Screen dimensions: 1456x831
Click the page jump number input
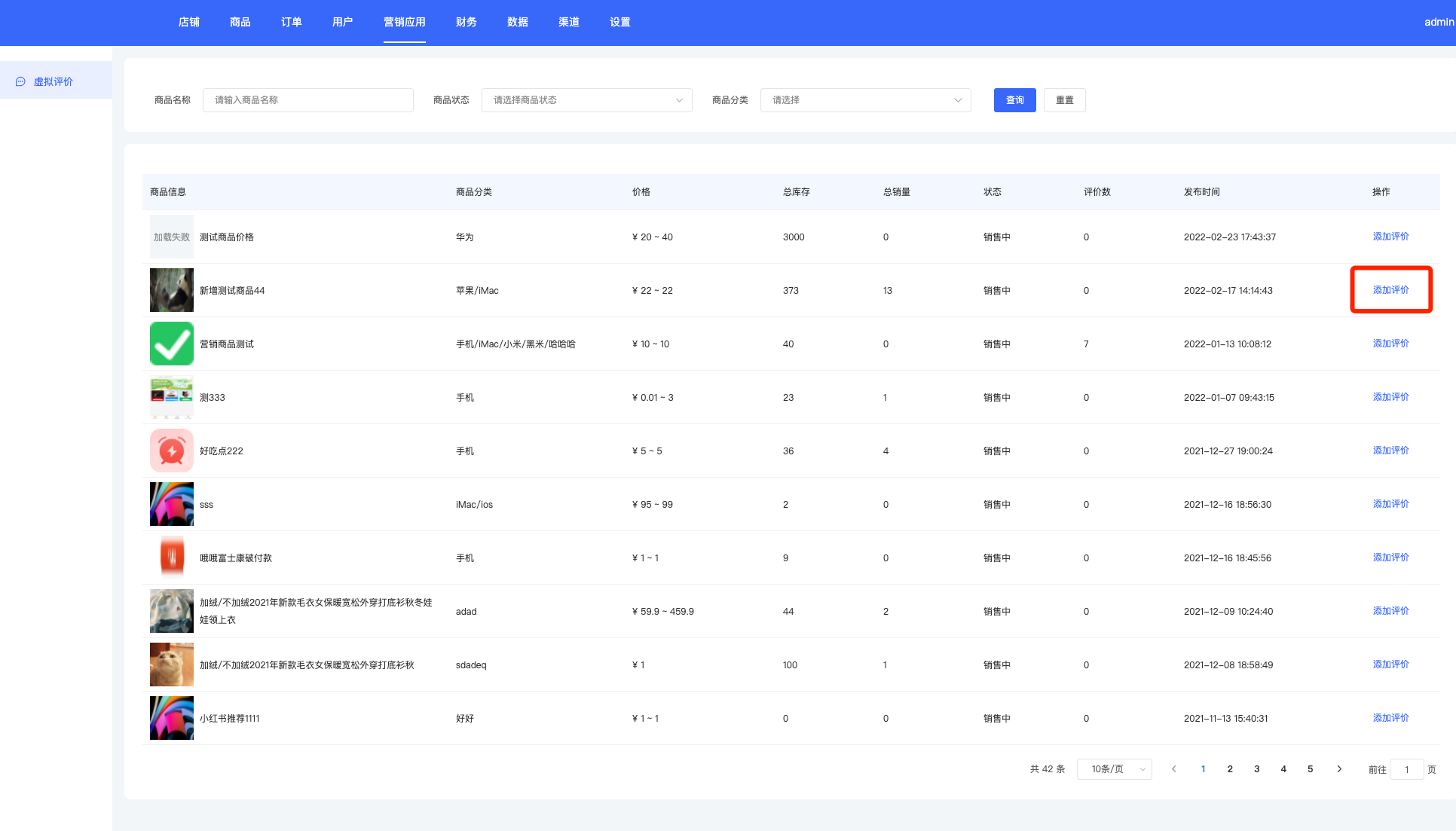[1406, 769]
